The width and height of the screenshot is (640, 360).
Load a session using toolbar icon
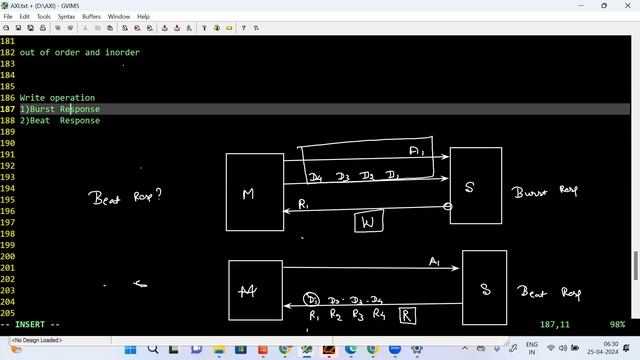(164, 28)
